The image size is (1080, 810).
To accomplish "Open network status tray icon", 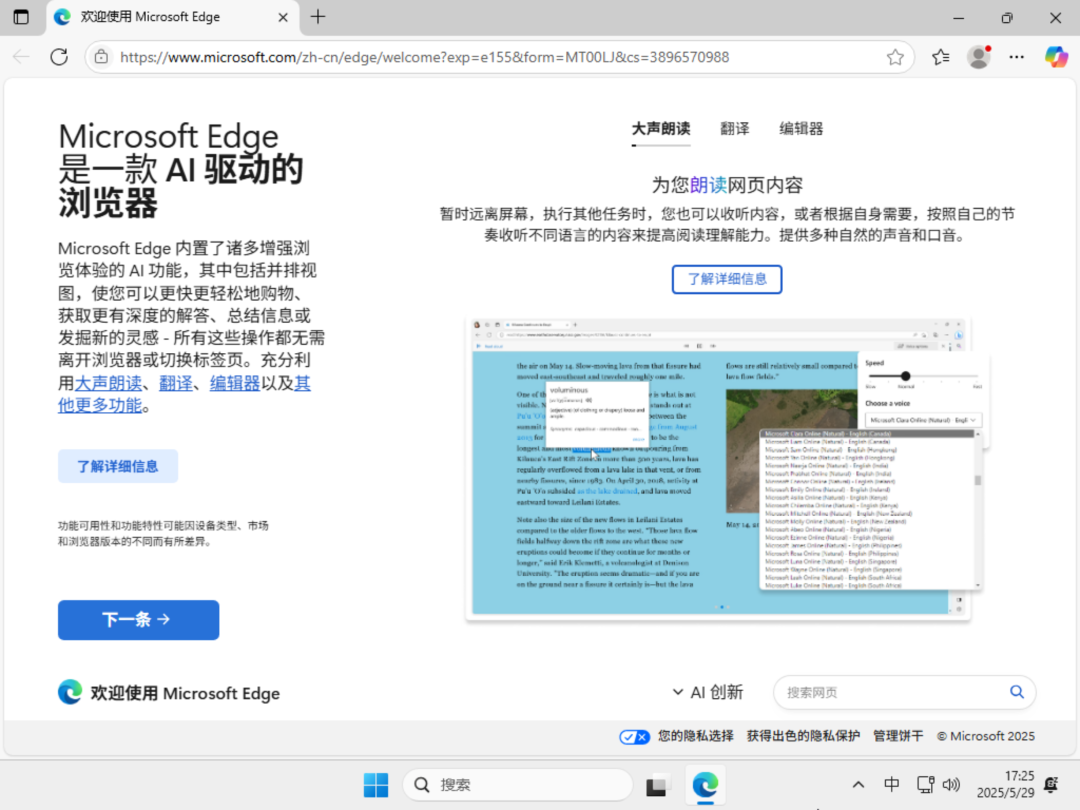I will [925, 785].
